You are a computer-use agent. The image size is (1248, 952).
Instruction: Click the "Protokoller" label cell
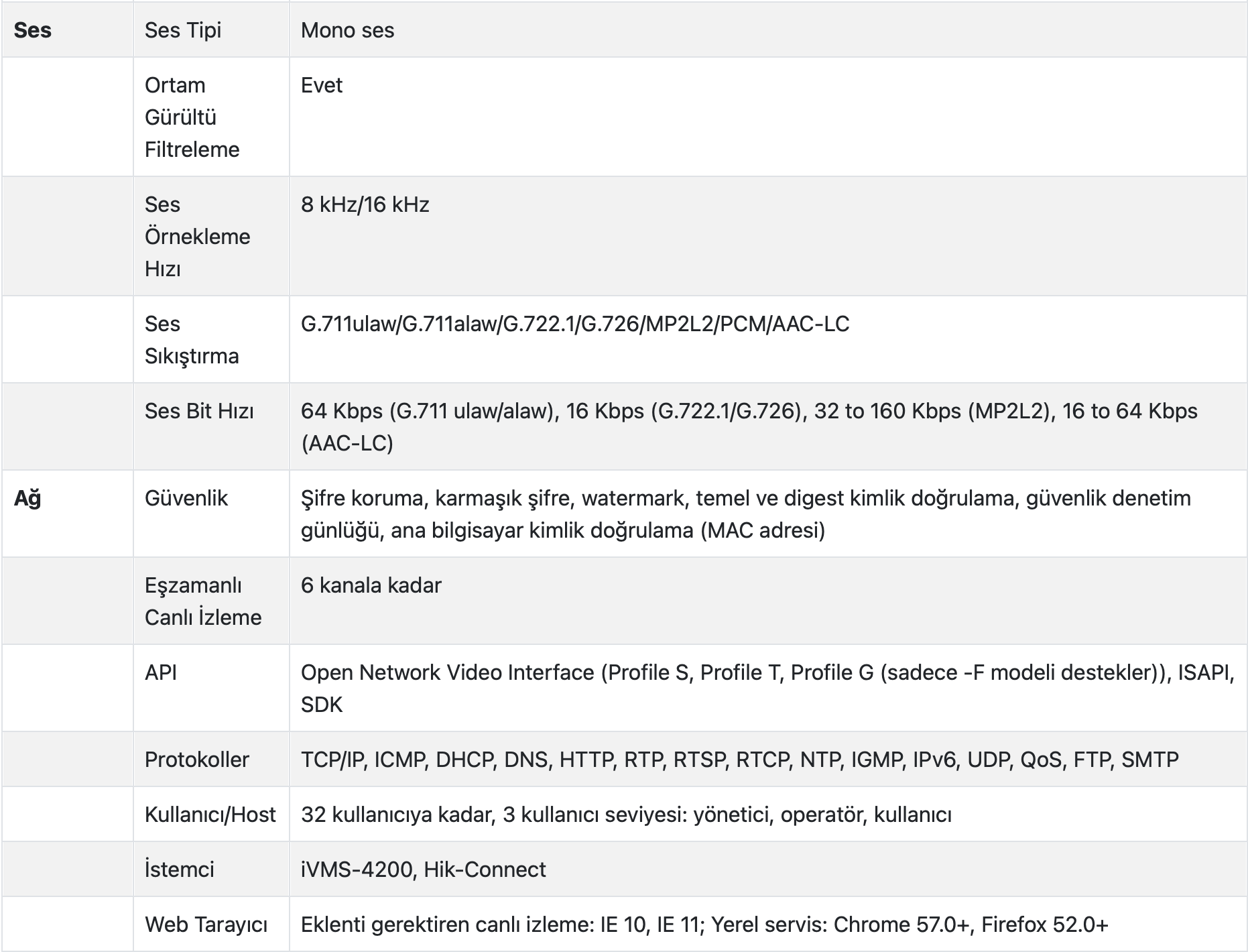(x=196, y=760)
